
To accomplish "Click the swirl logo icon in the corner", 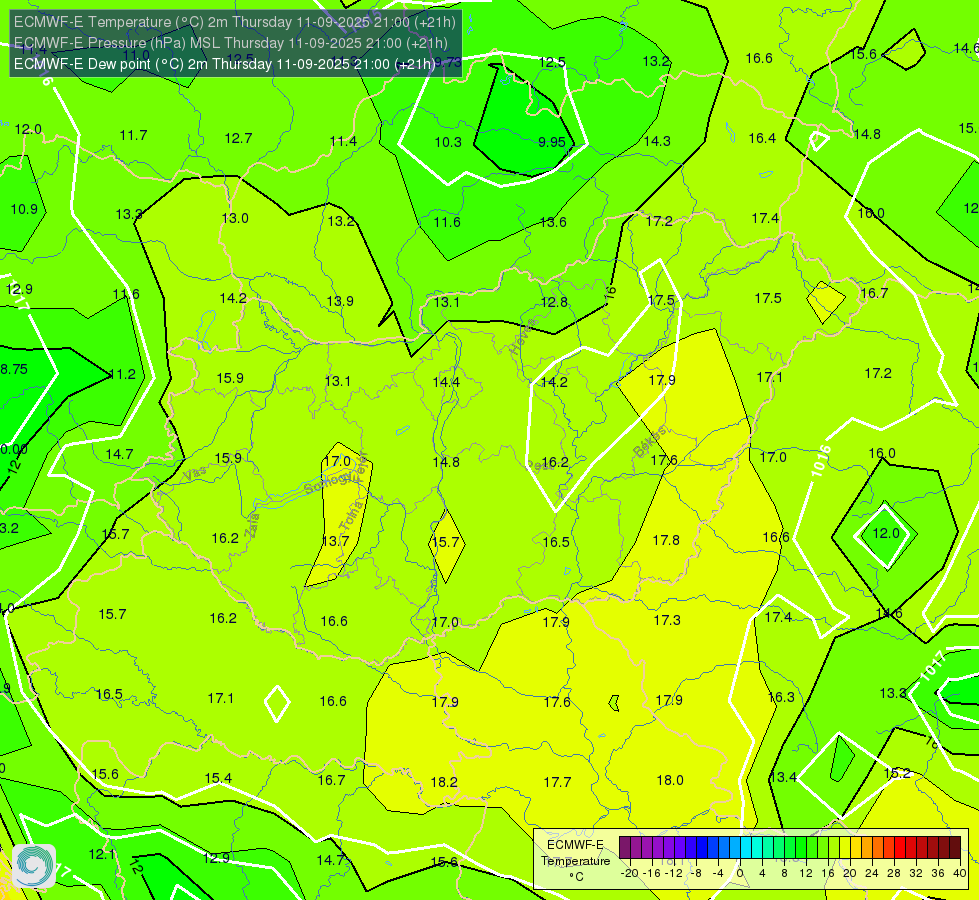I will [x=34, y=866].
